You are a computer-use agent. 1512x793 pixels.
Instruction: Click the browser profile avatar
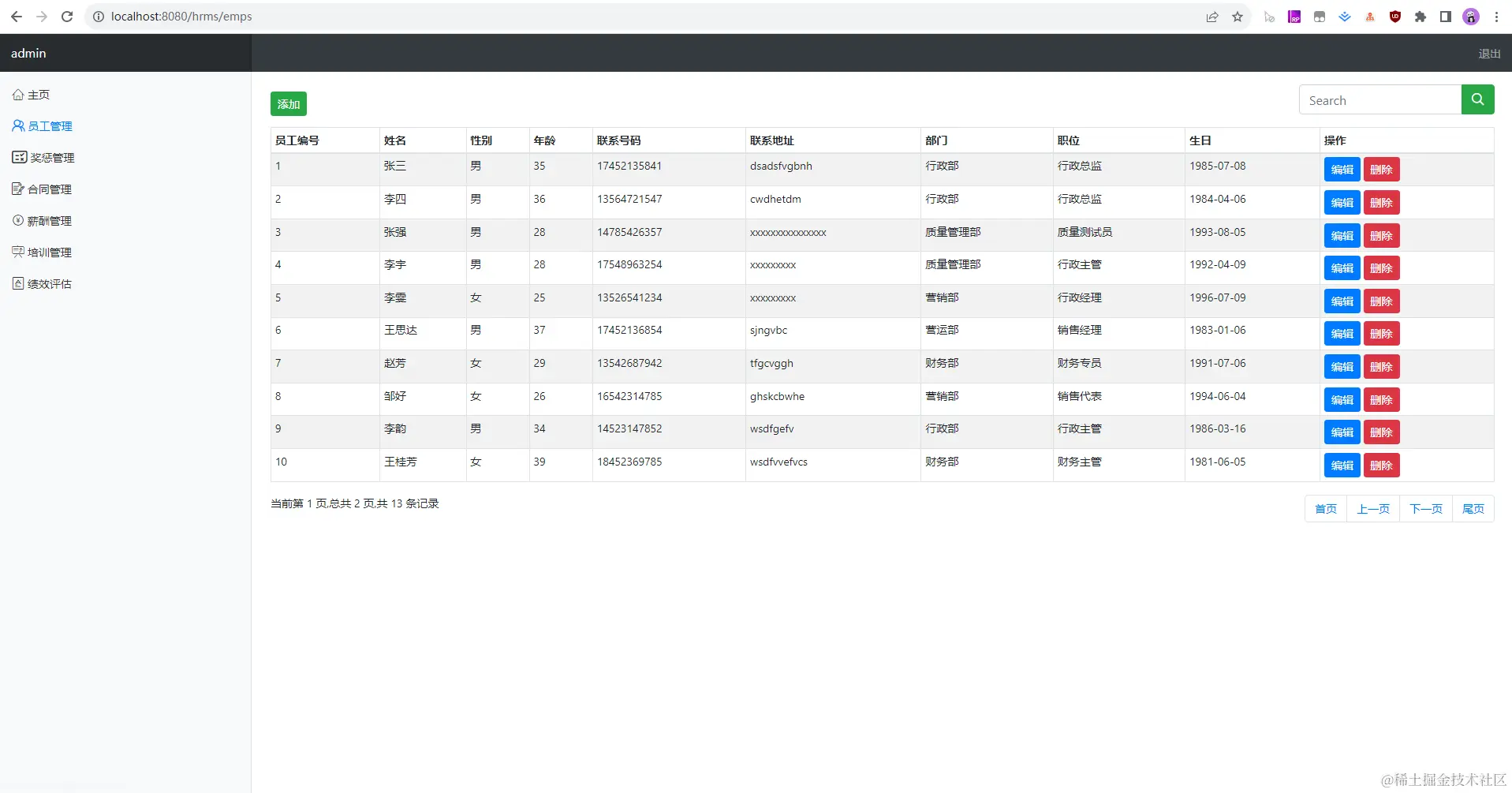[x=1471, y=17]
